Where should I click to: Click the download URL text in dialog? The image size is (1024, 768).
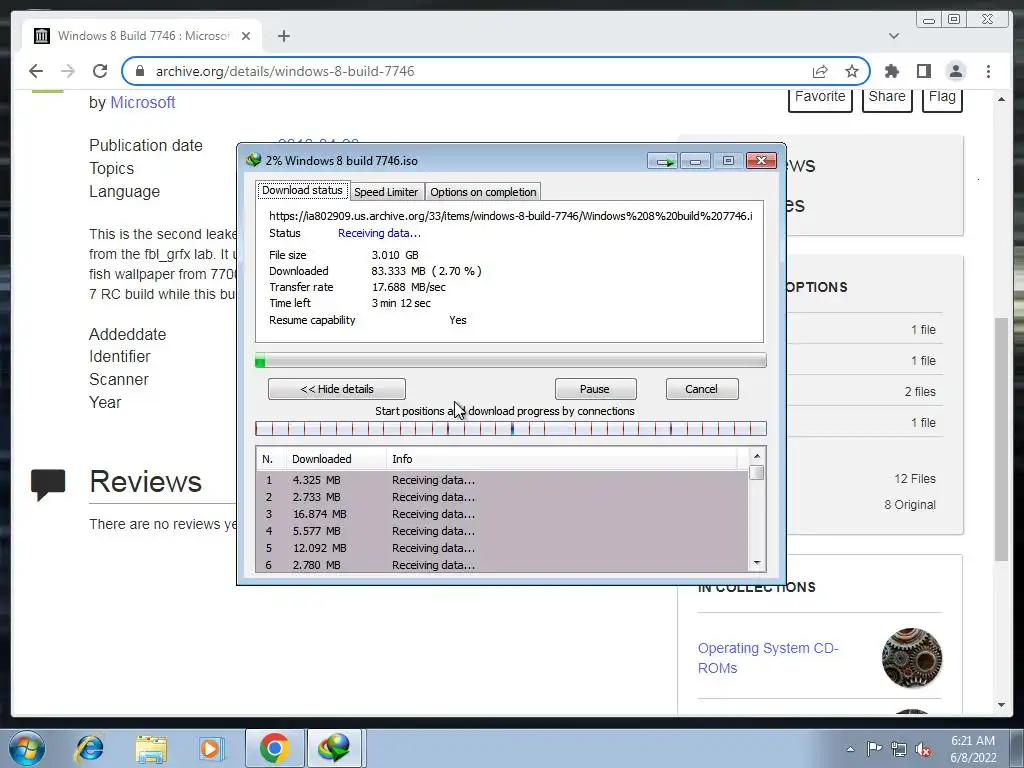pos(511,216)
